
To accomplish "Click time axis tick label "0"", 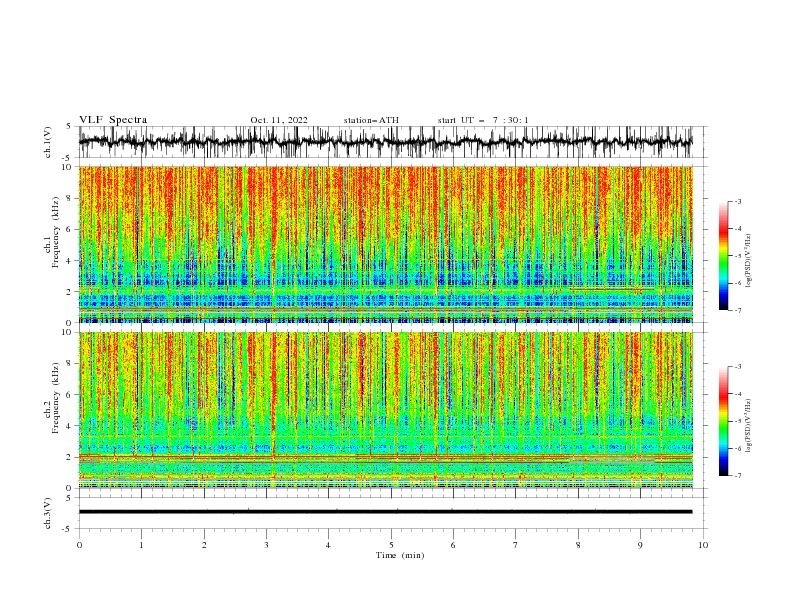I will [79, 545].
